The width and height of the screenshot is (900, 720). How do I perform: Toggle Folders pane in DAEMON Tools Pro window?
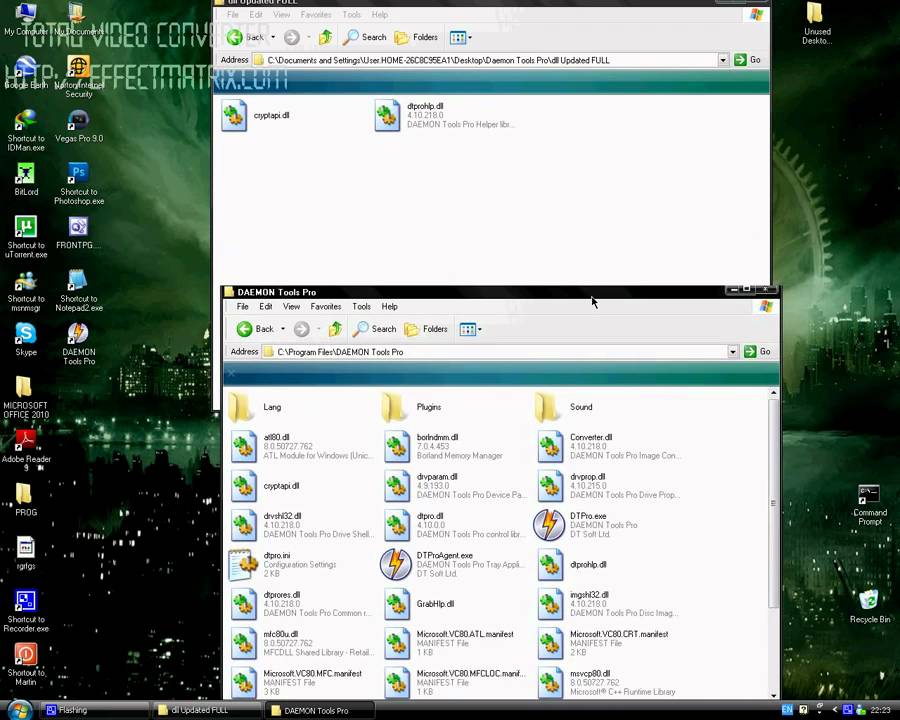[426, 329]
